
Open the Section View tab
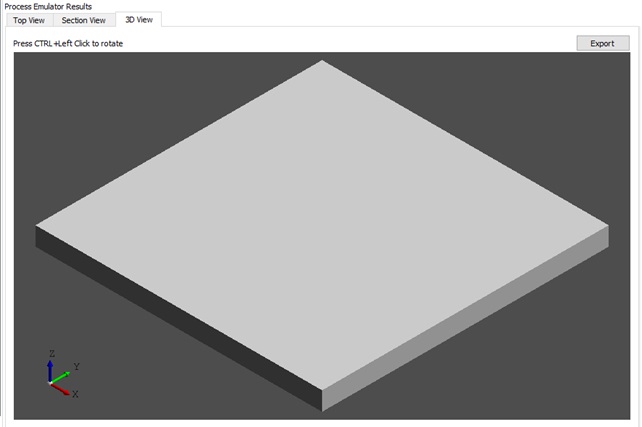(x=84, y=20)
